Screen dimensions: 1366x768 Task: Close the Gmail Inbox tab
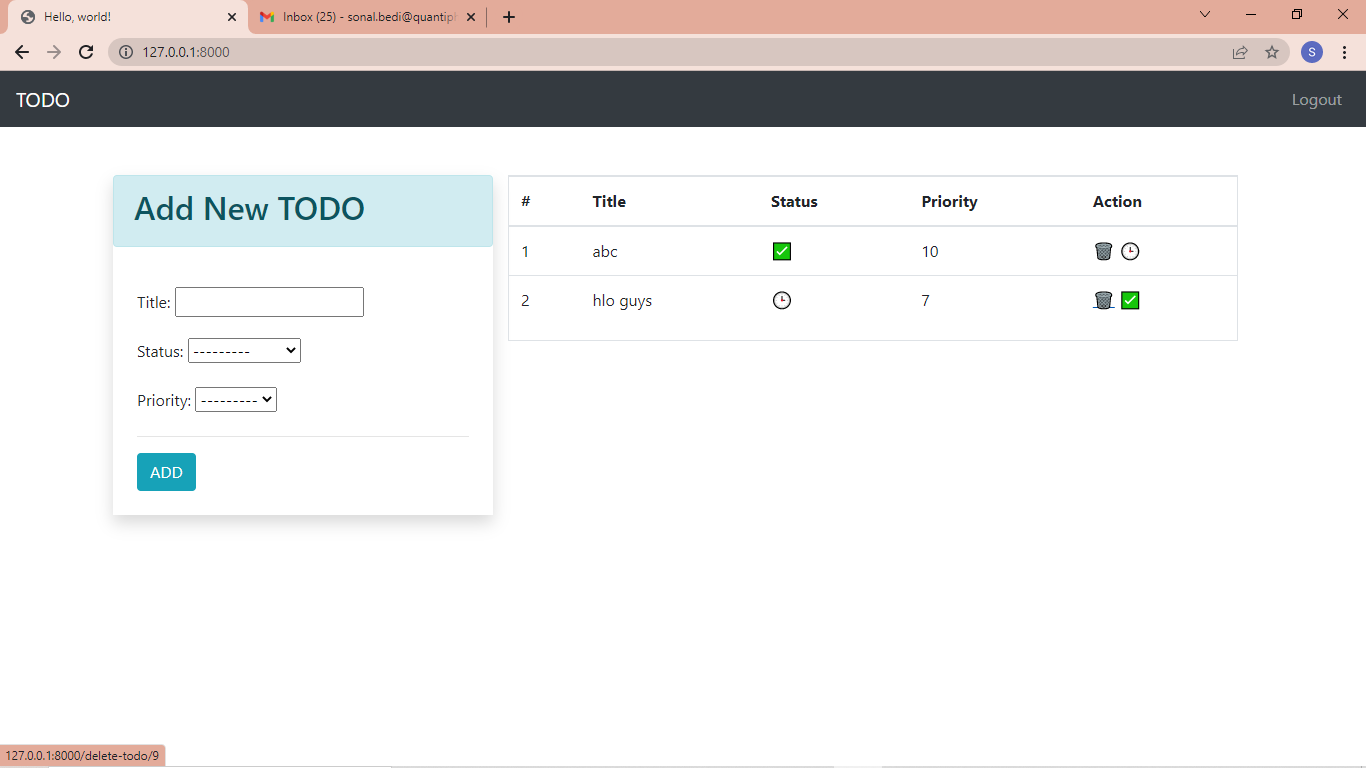point(470,17)
